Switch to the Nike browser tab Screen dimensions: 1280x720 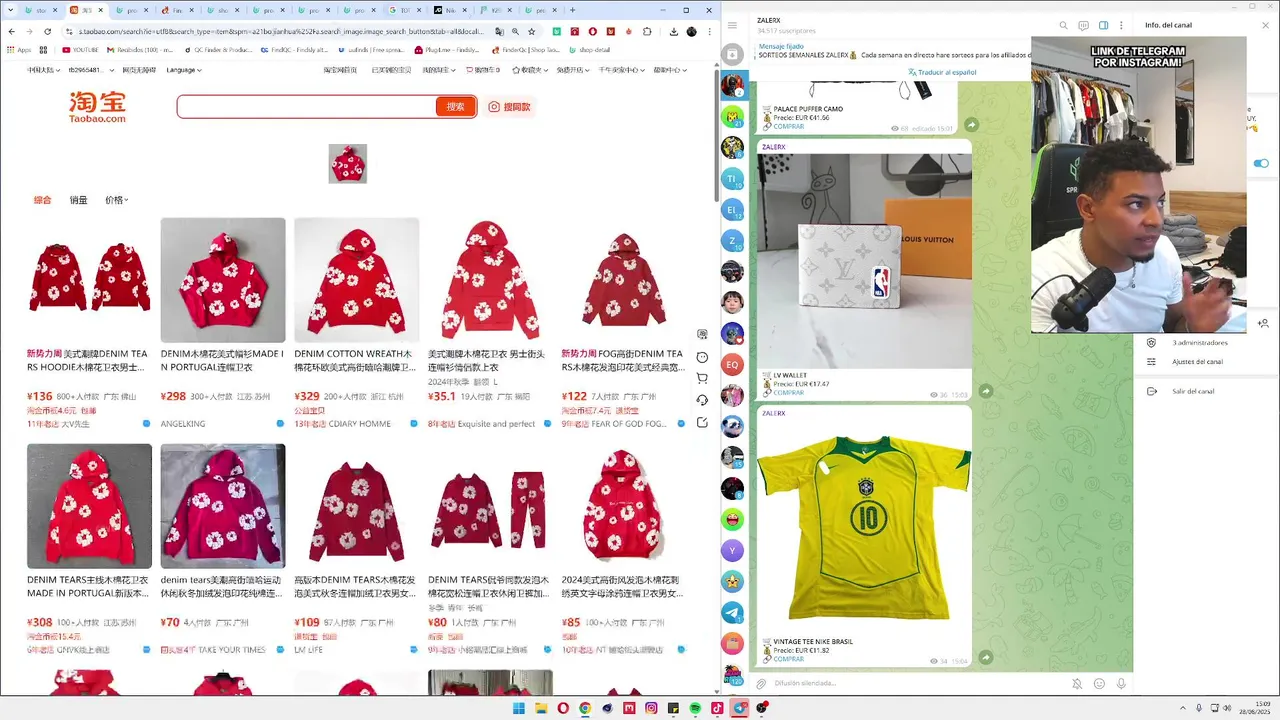tap(448, 10)
